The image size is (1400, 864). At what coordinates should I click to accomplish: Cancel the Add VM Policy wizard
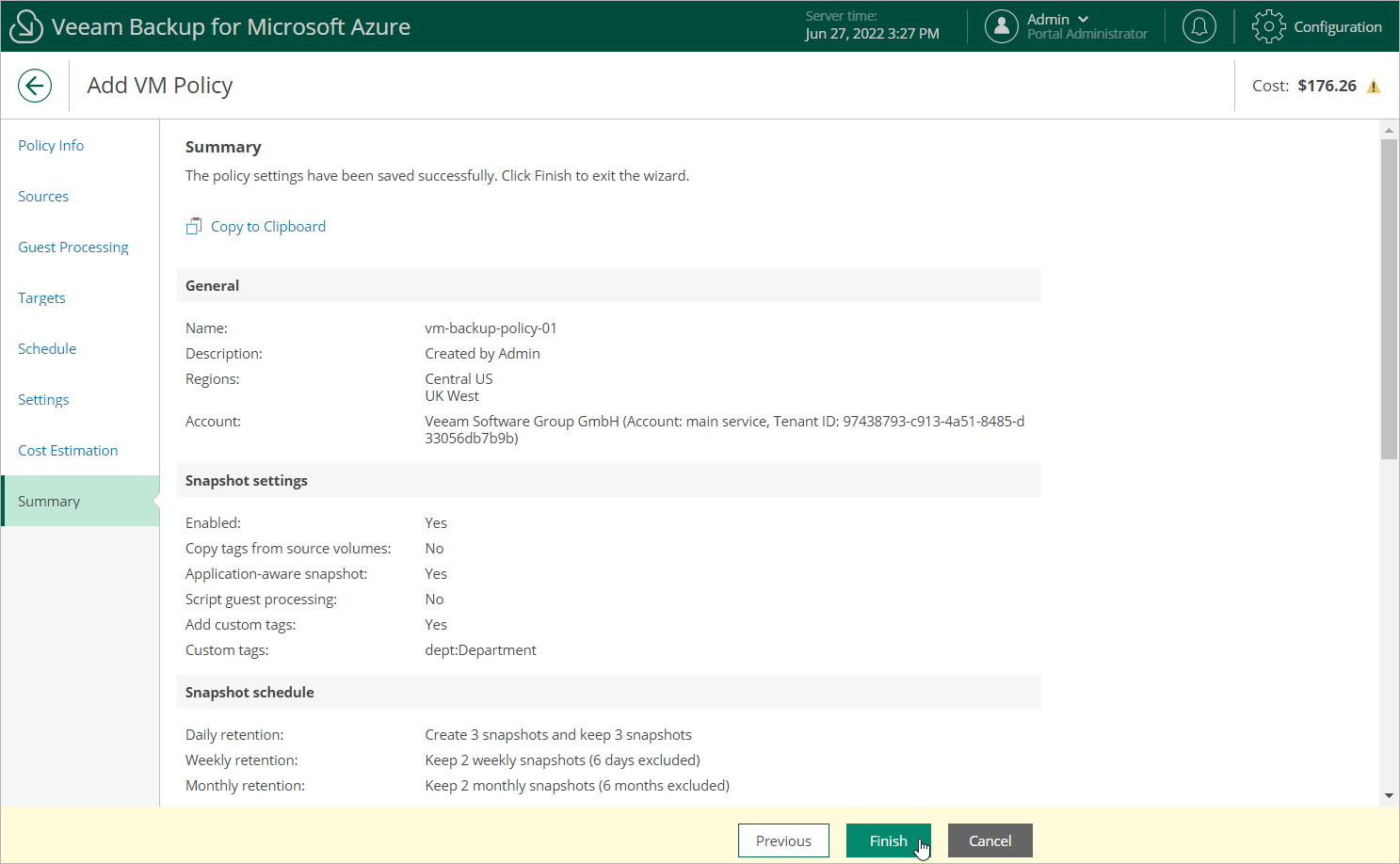(x=990, y=840)
